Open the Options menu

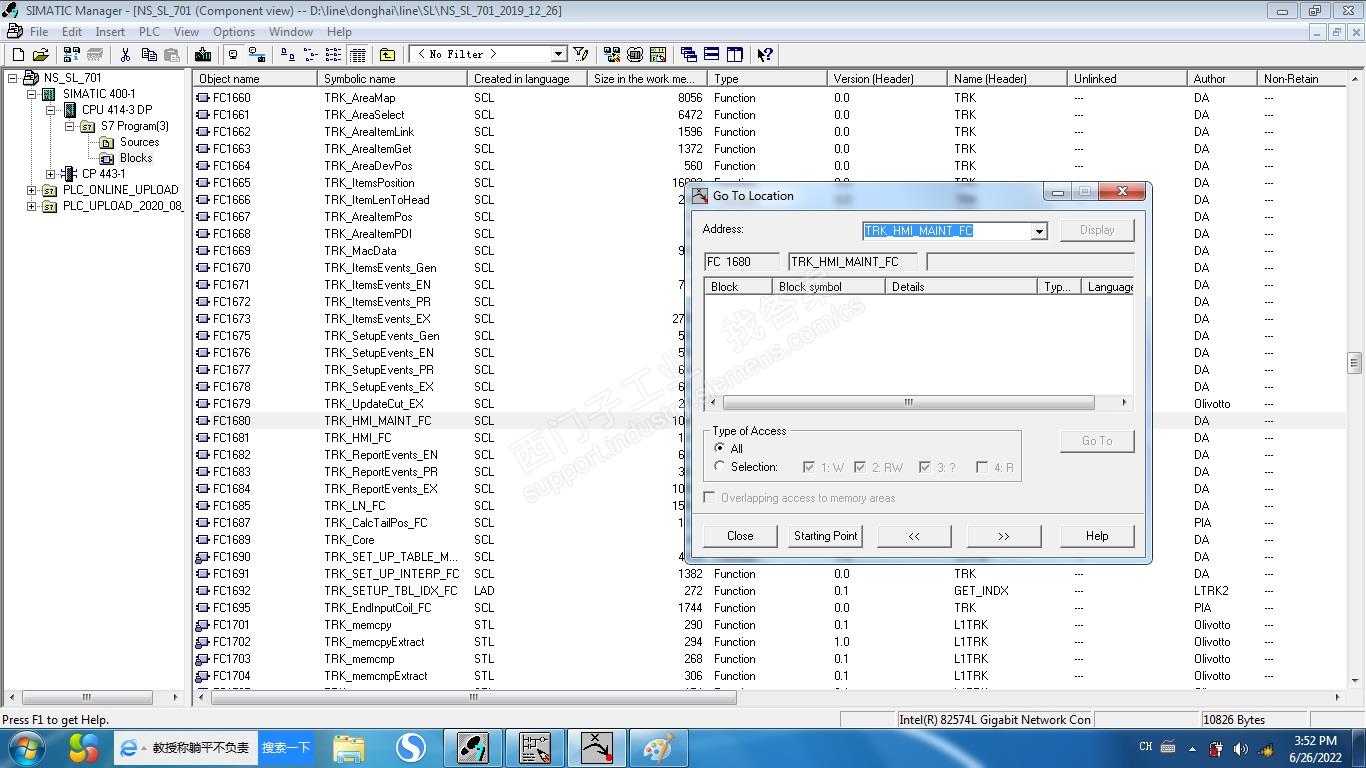234,32
